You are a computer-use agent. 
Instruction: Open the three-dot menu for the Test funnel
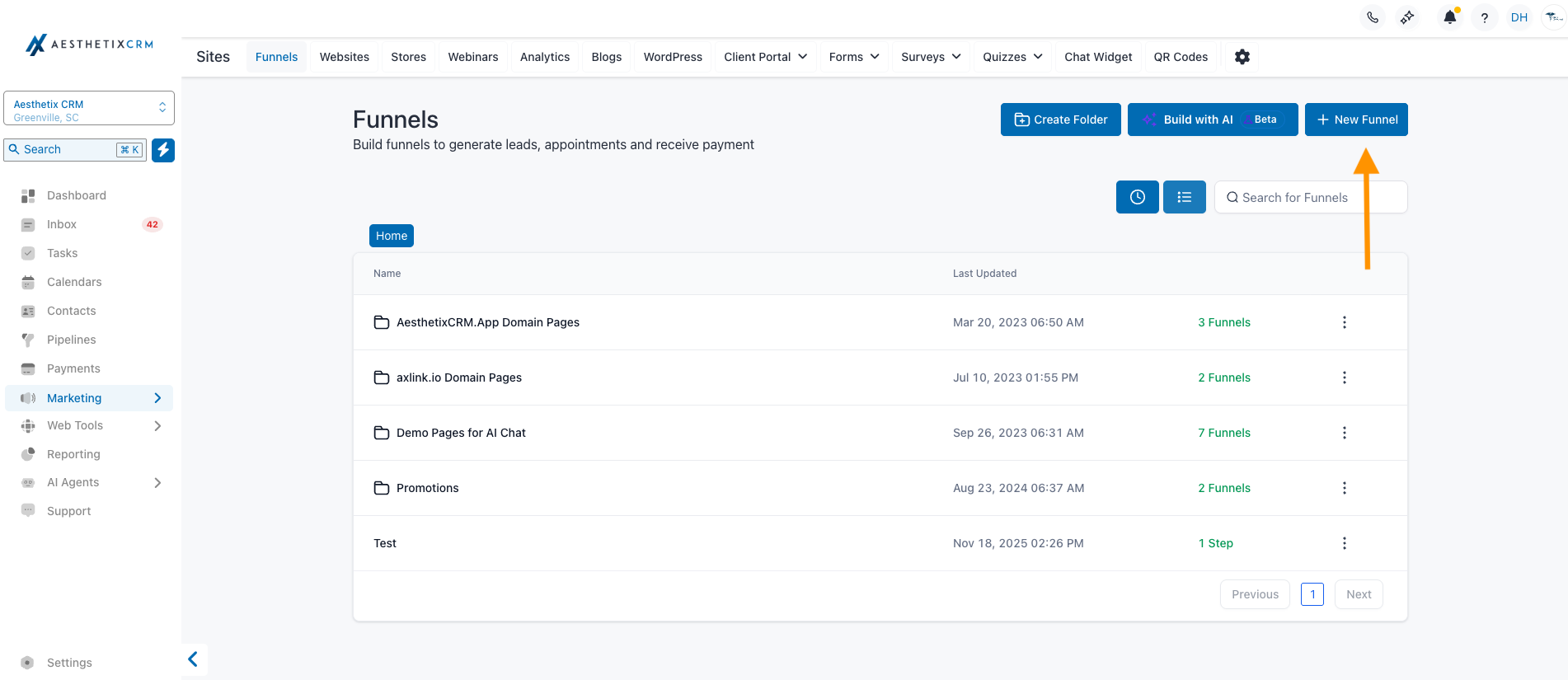[x=1344, y=543]
